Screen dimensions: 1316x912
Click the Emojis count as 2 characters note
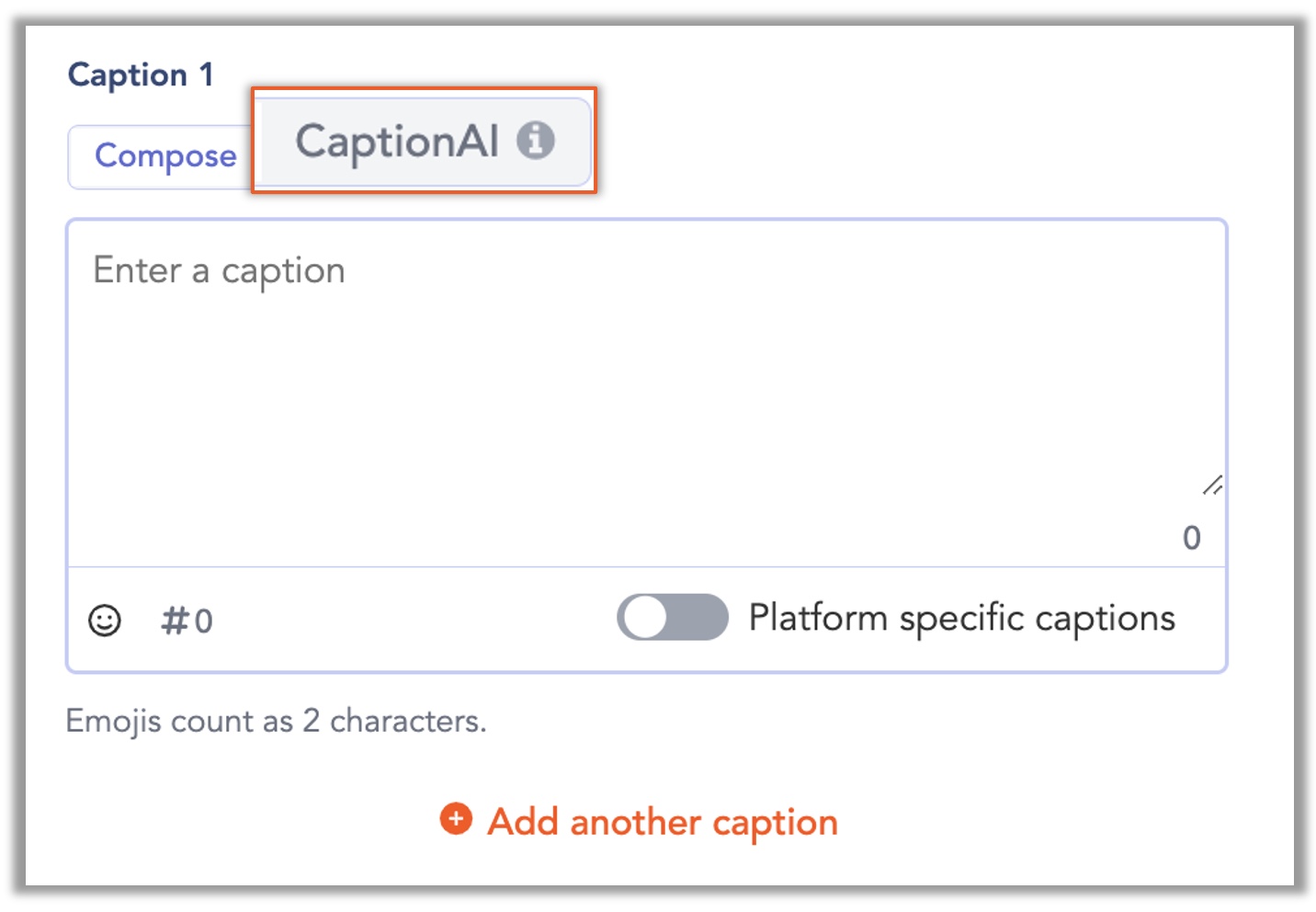click(x=276, y=722)
